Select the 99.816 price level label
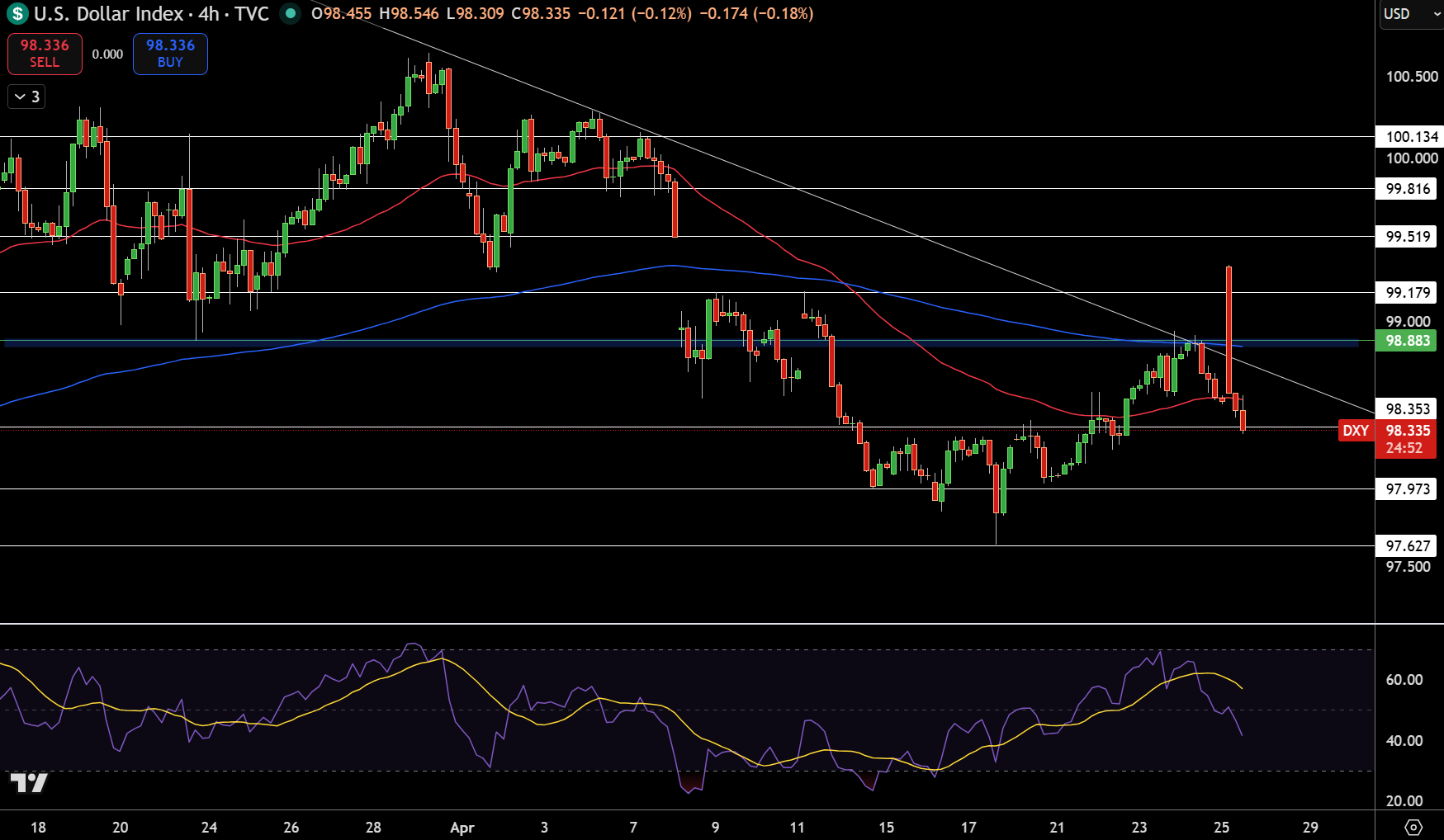1444x840 pixels. point(1408,189)
